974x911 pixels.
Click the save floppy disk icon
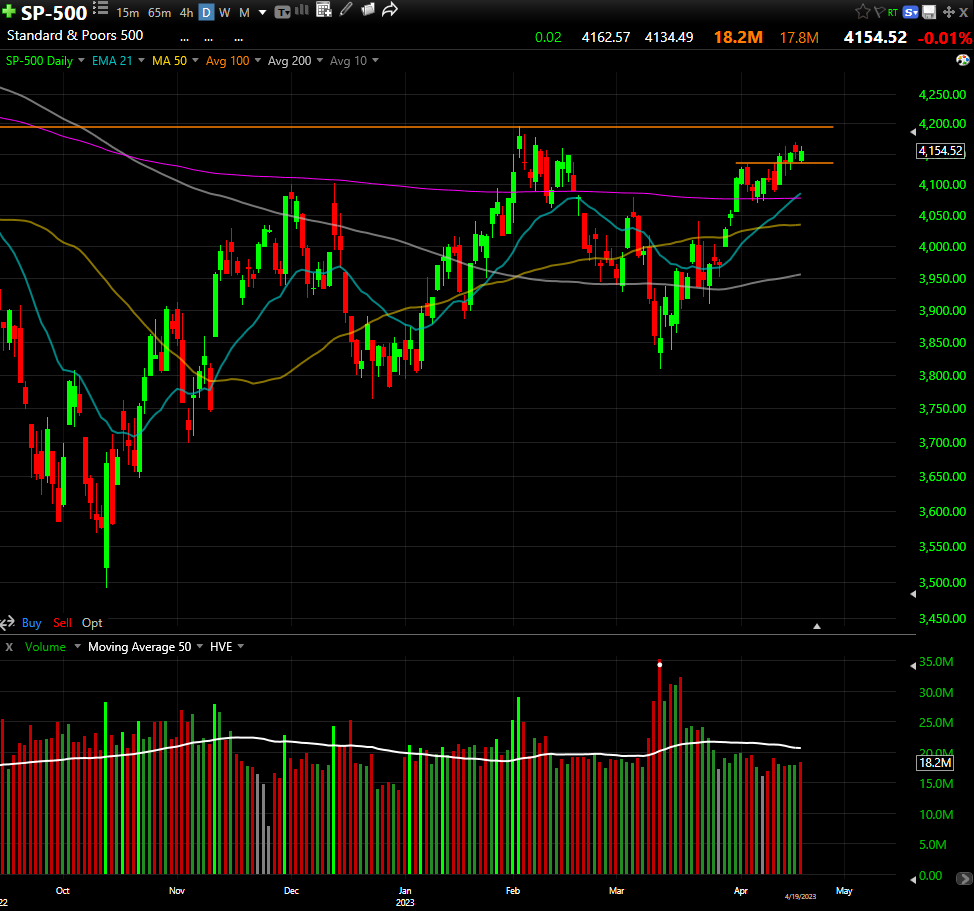[x=929, y=12]
